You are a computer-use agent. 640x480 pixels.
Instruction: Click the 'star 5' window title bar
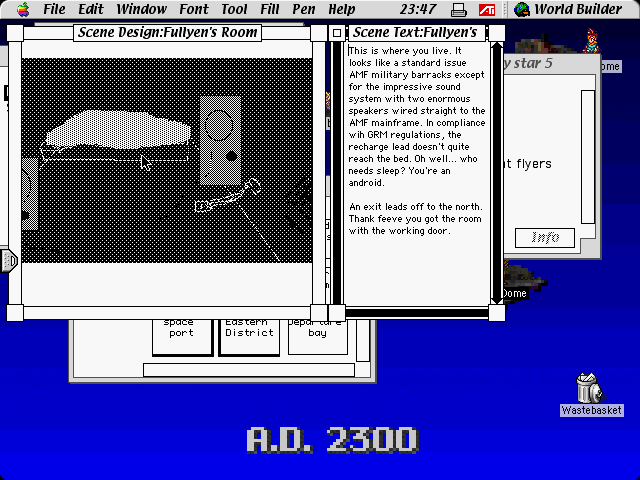[x=552, y=63]
